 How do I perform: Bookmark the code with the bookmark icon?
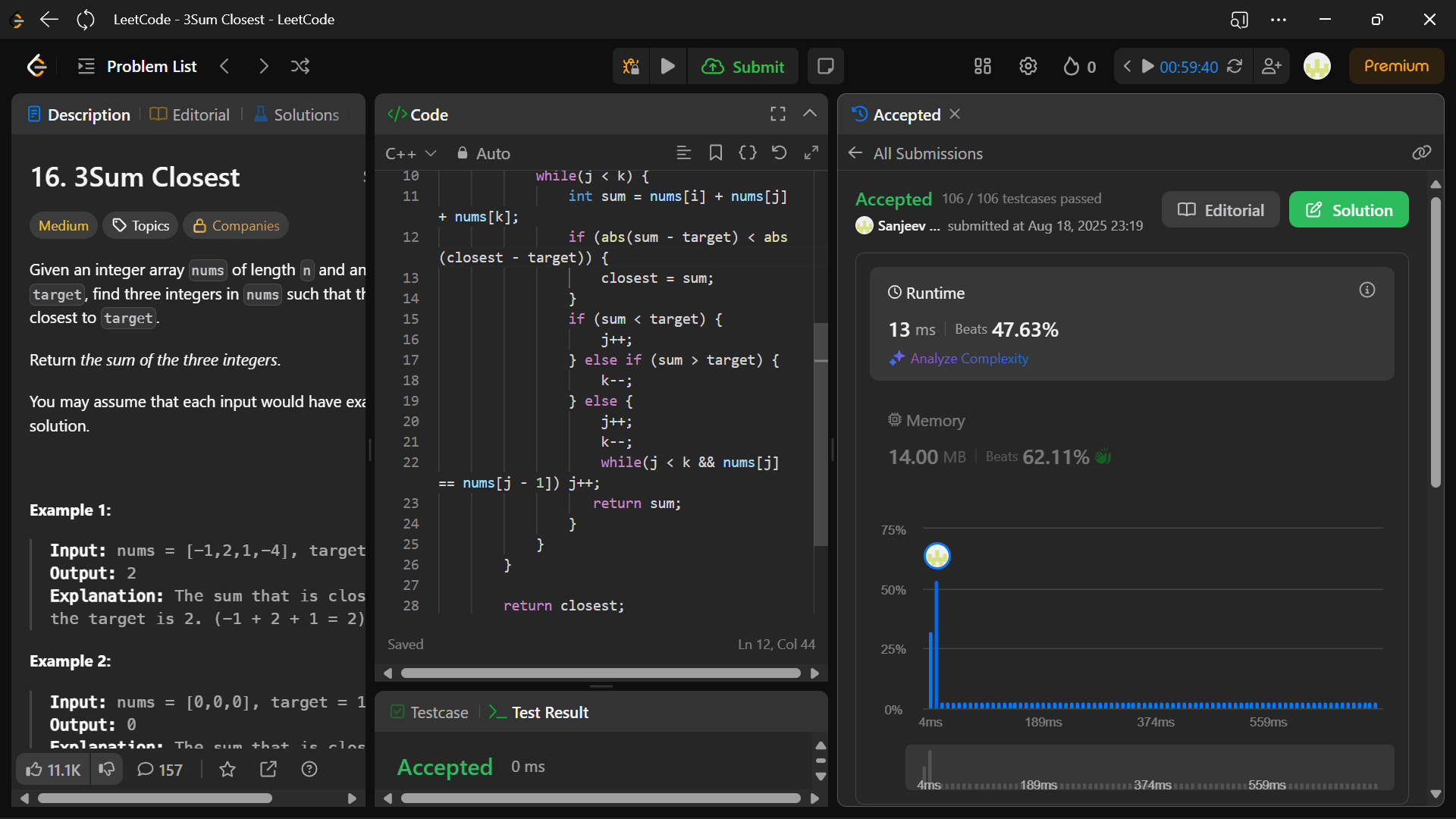715,153
